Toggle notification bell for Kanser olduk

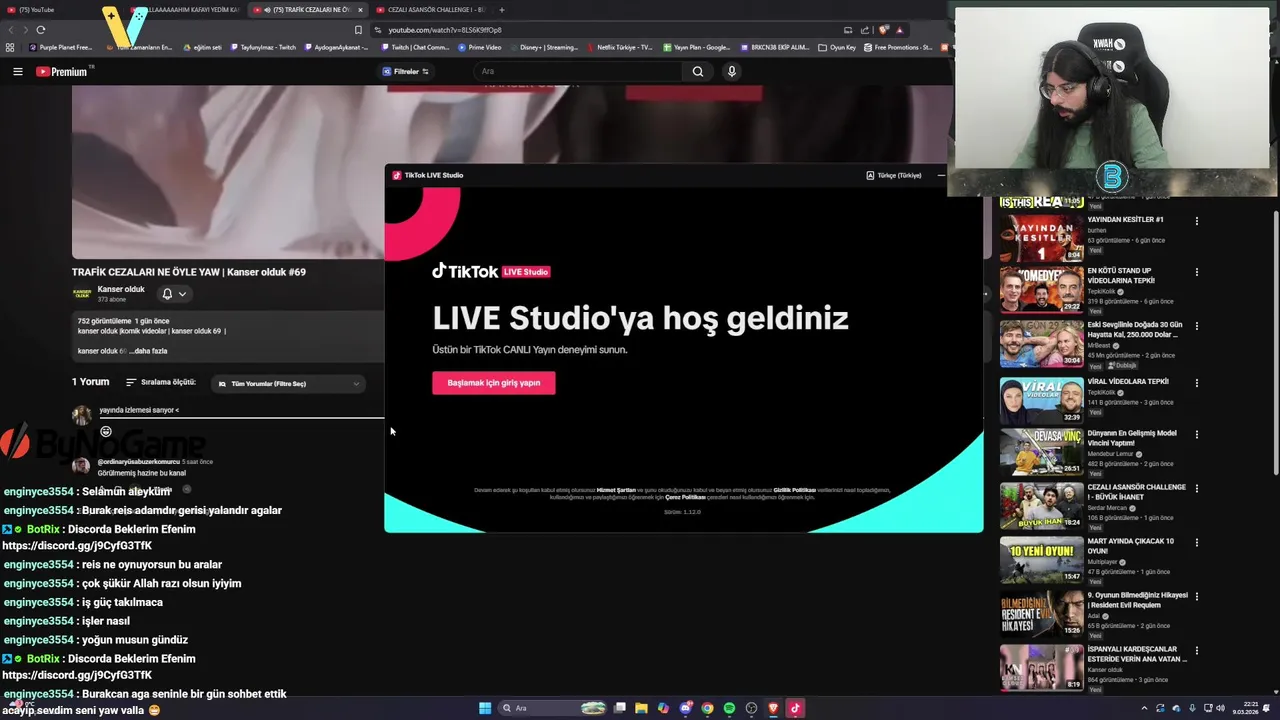click(x=167, y=294)
